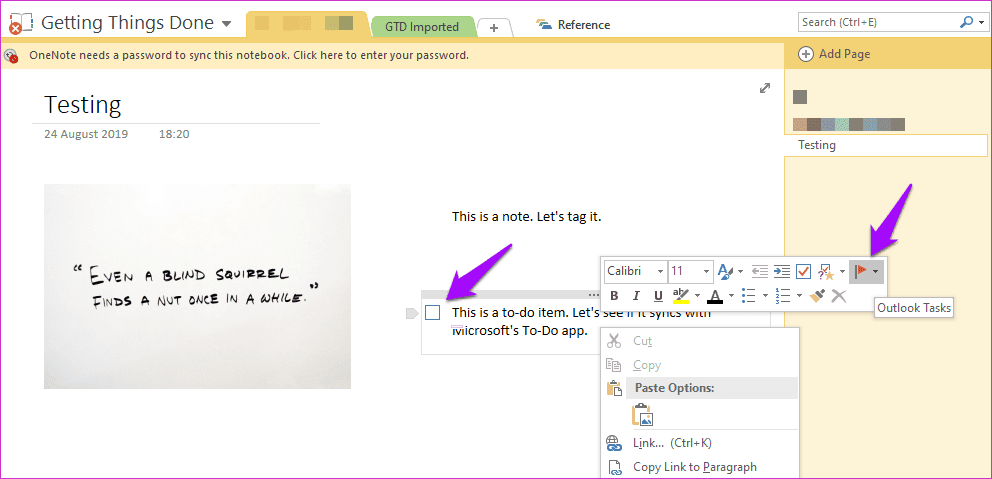
Task: Open the Reference section group
Action: [x=573, y=25]
